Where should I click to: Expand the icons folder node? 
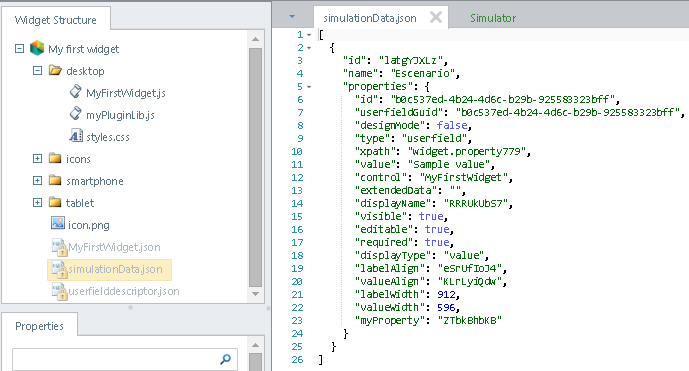click(x=37, y=158)
